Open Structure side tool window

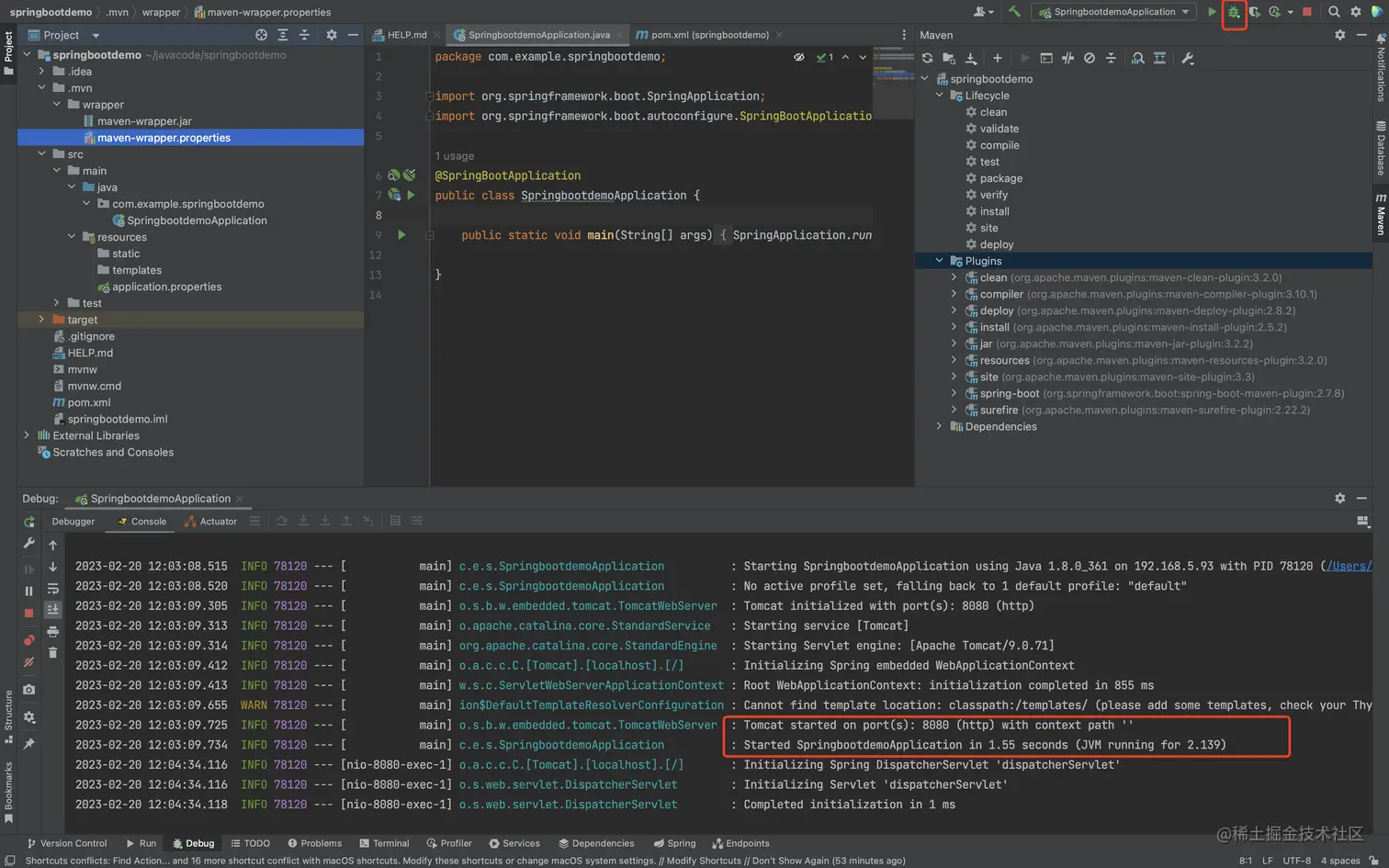tap(8, 717)
